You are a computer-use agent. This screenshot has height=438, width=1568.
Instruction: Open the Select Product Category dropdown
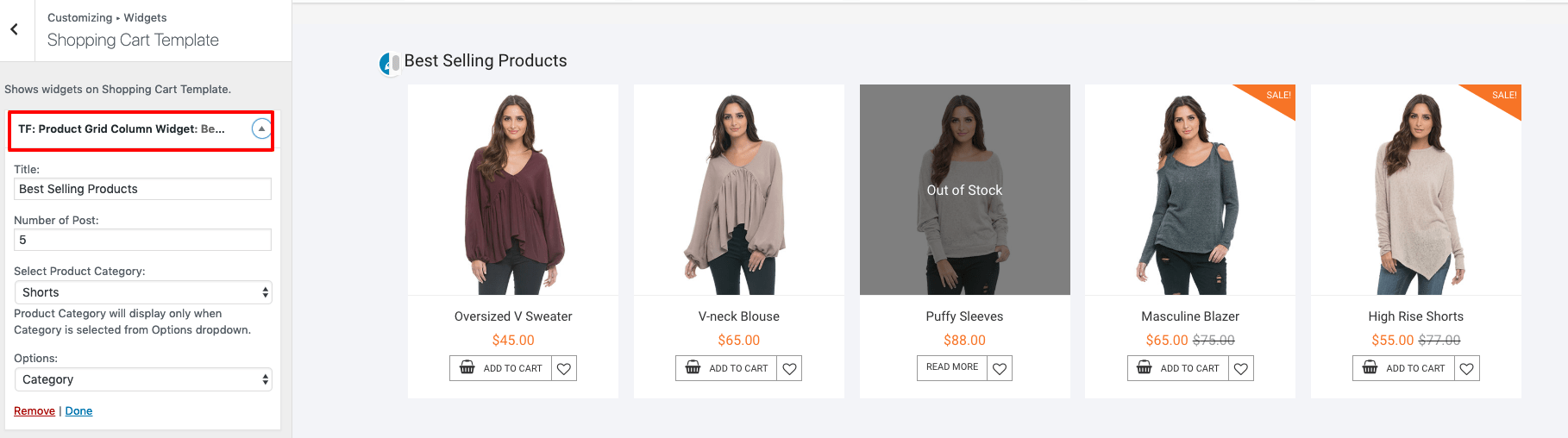point(143,292)
